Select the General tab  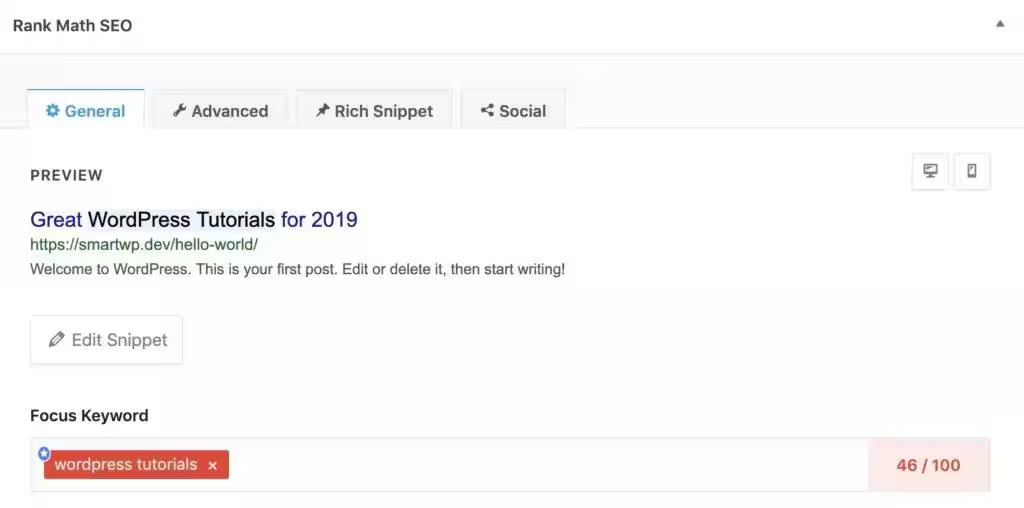pos(86,110)
